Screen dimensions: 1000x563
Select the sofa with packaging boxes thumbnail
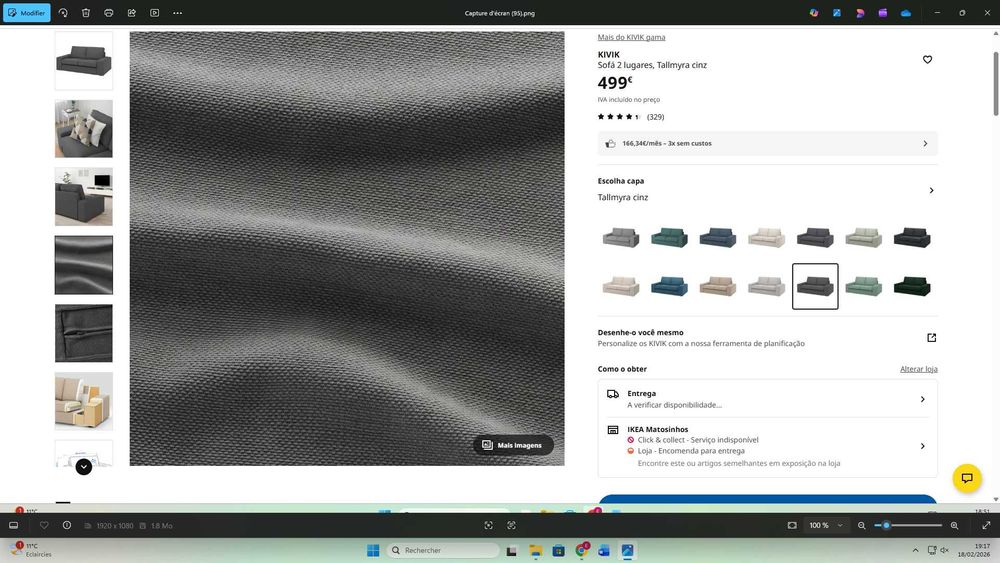(84, 402)
